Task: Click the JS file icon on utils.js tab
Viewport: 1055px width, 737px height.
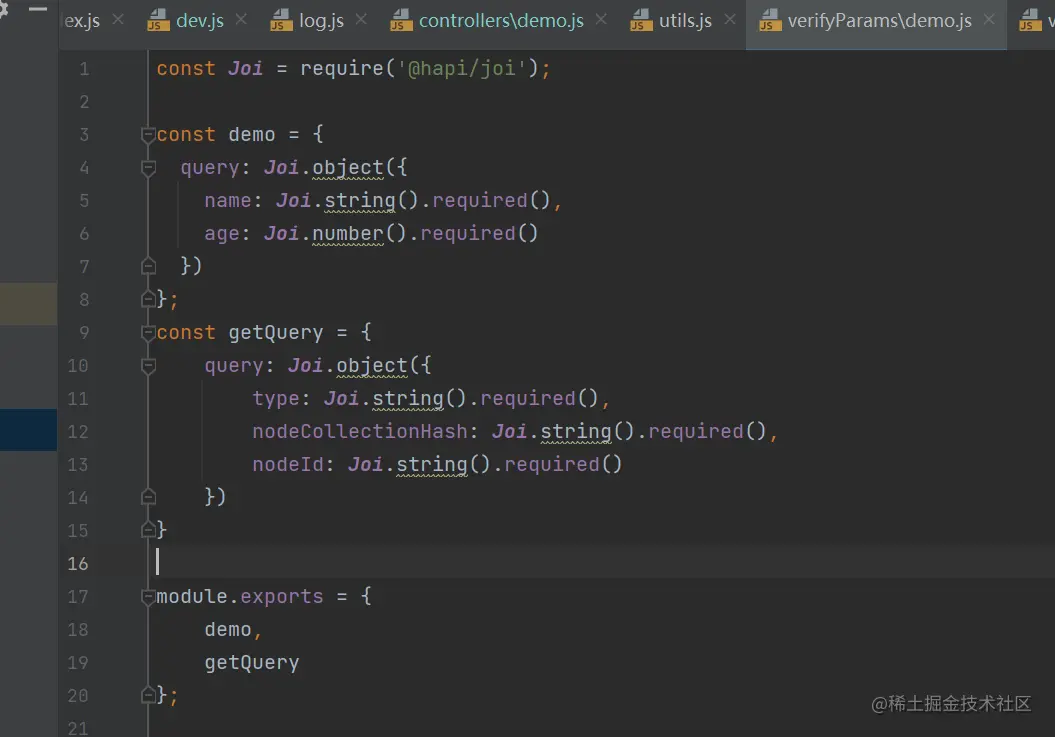Action: [641, 20]
